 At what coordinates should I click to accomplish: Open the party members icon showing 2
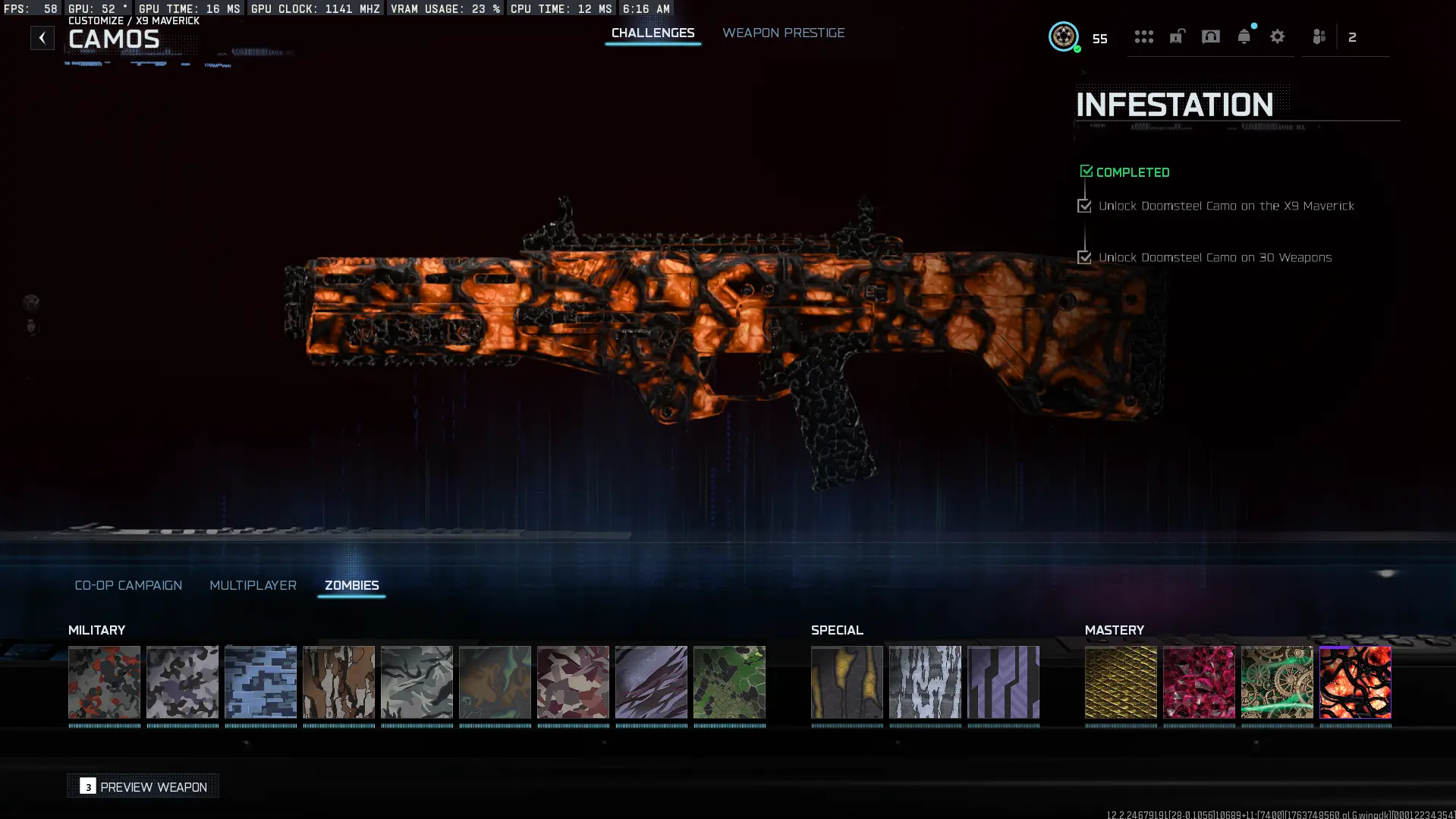coord(1320,36)
